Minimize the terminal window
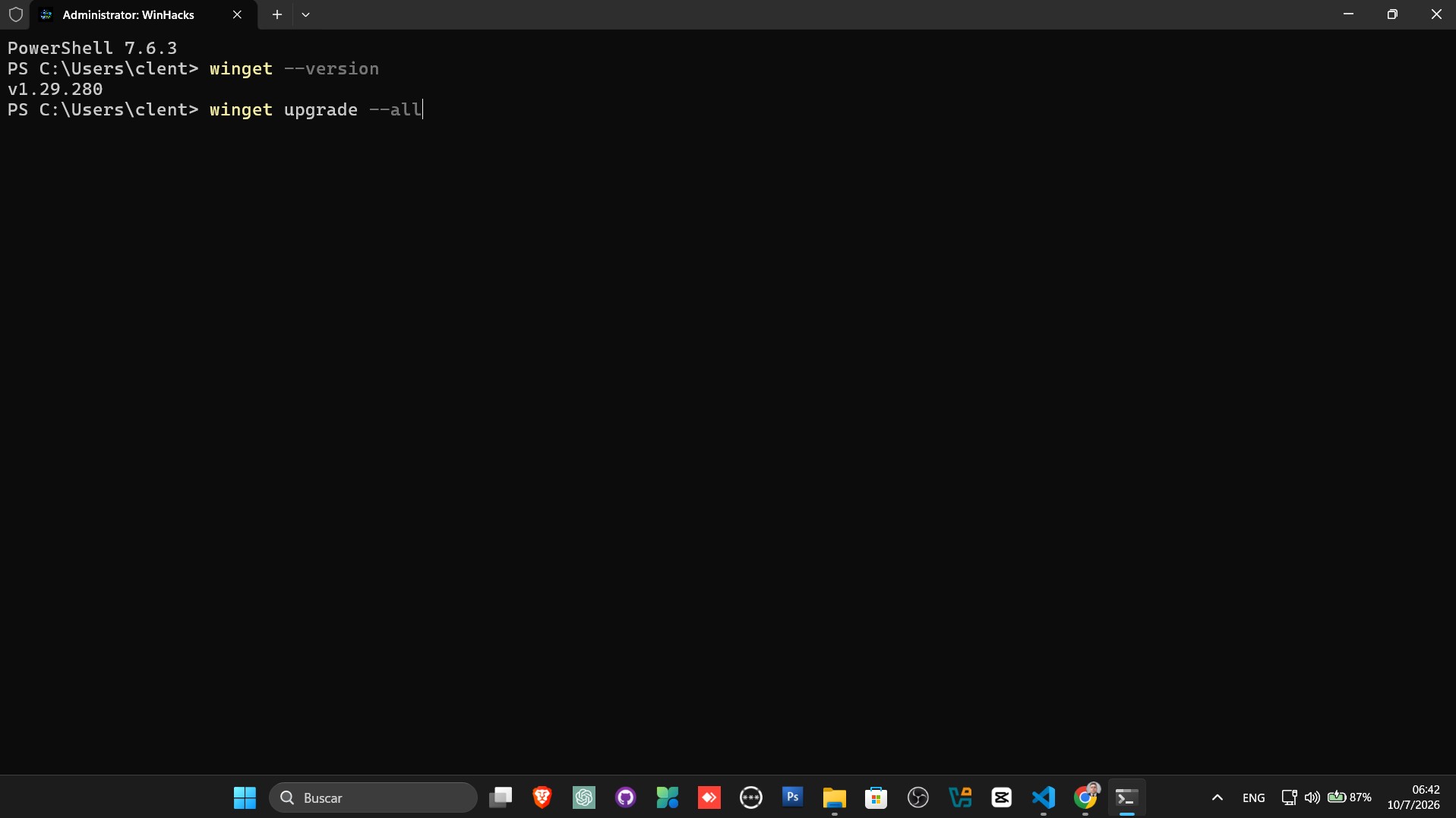 [x=1348, y=14]
